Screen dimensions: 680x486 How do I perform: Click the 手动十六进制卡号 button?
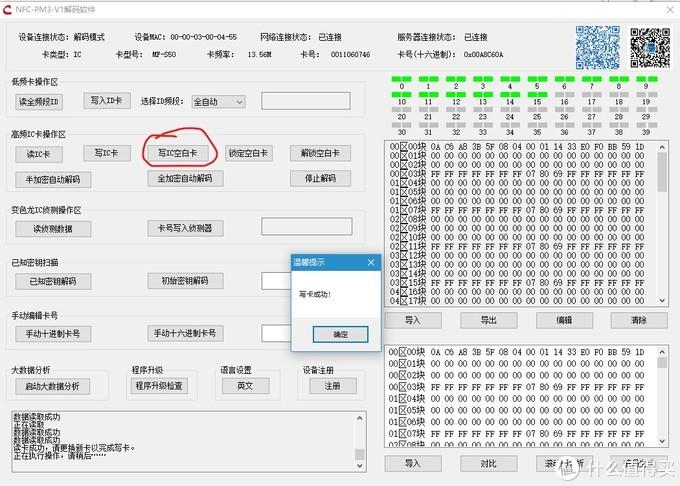[x=185, y=333]
